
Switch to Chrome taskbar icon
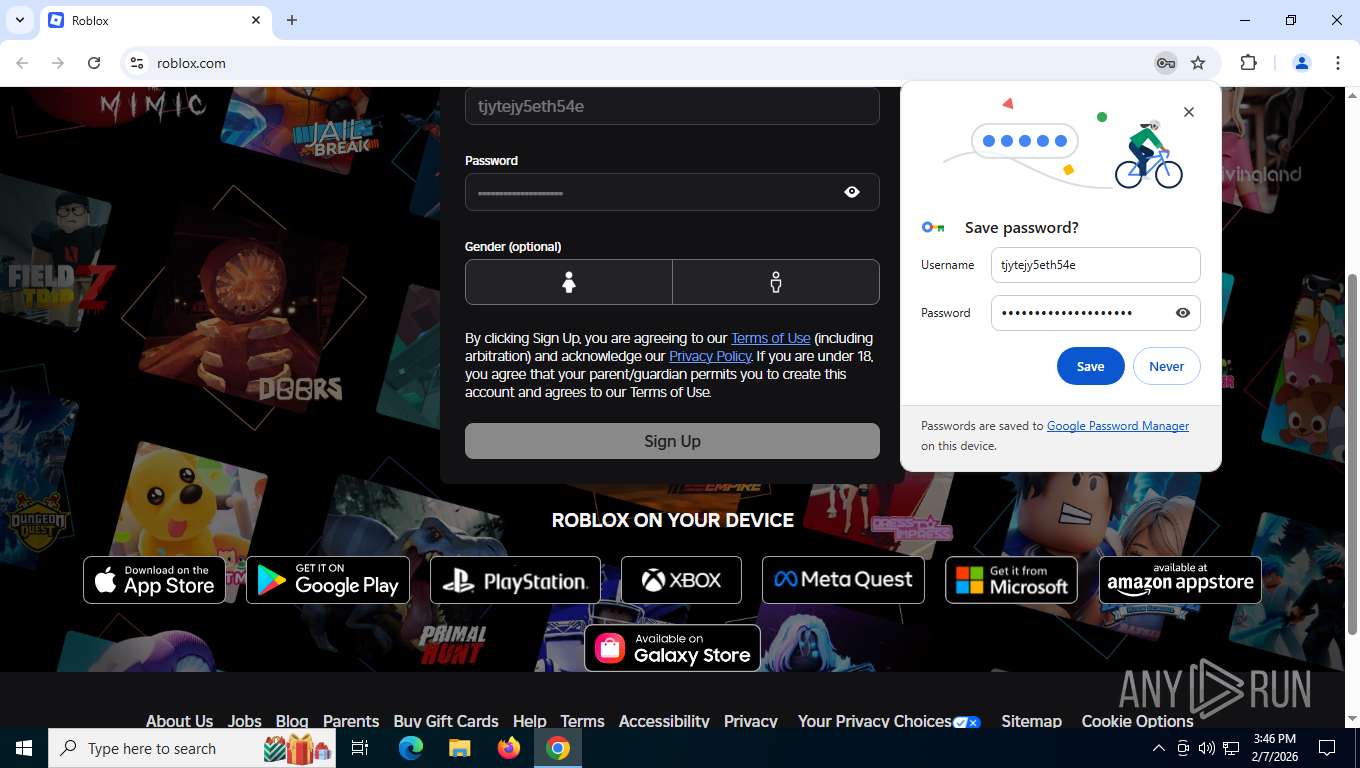[558, 748]
